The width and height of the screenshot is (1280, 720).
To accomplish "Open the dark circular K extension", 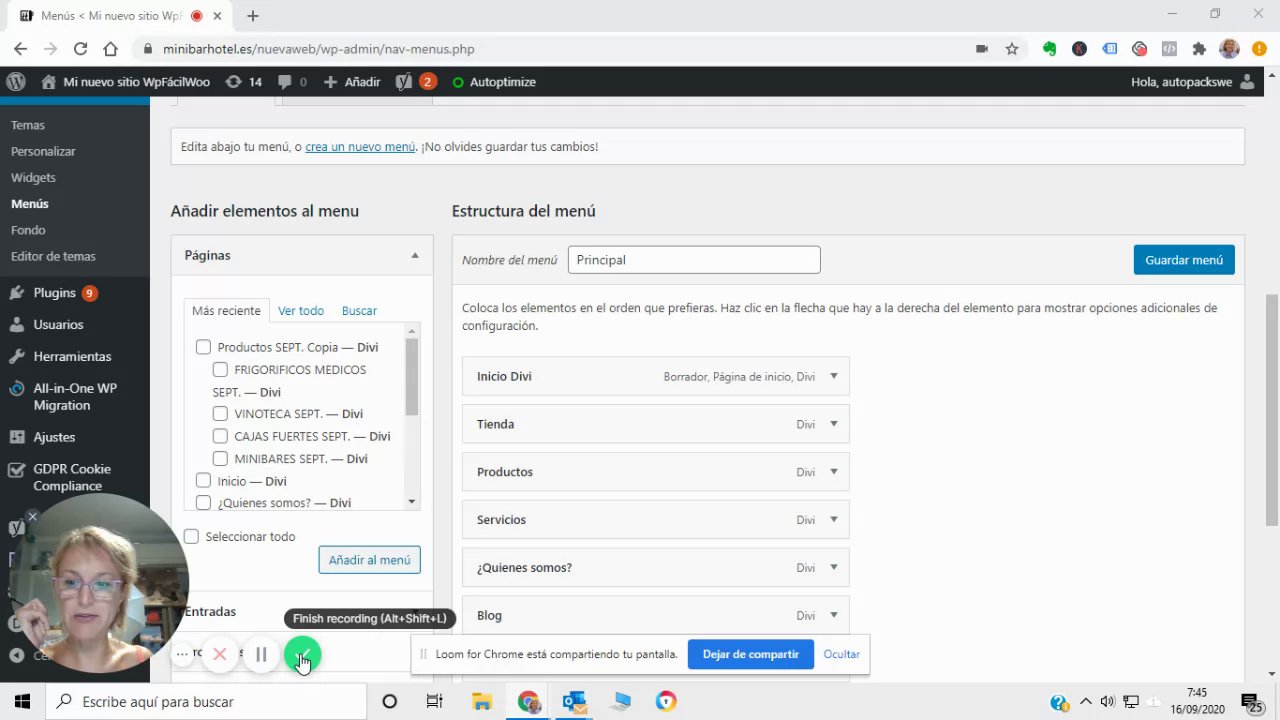I will pos(1079,48).
